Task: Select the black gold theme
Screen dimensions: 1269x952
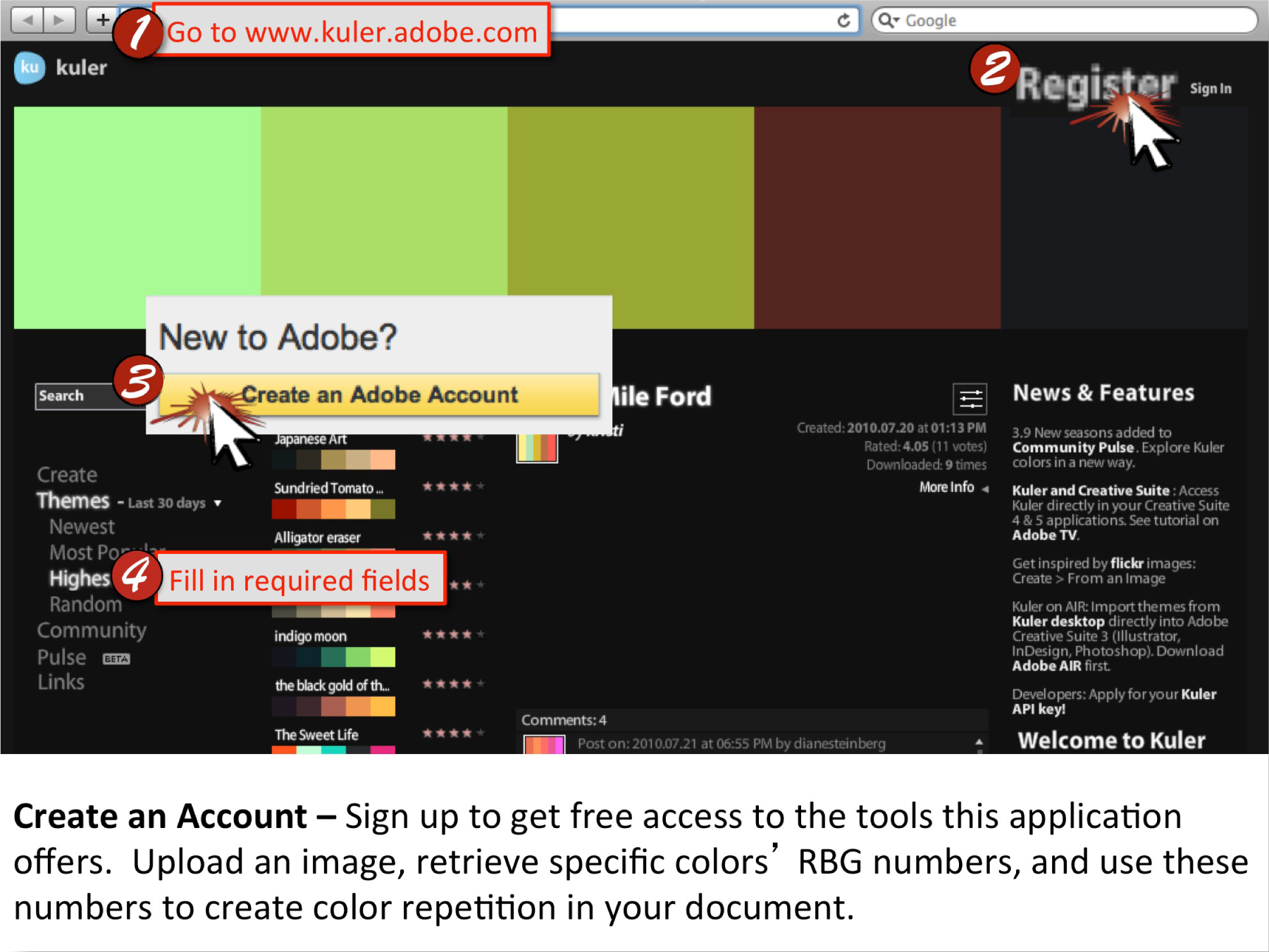Action: [332, 686]
